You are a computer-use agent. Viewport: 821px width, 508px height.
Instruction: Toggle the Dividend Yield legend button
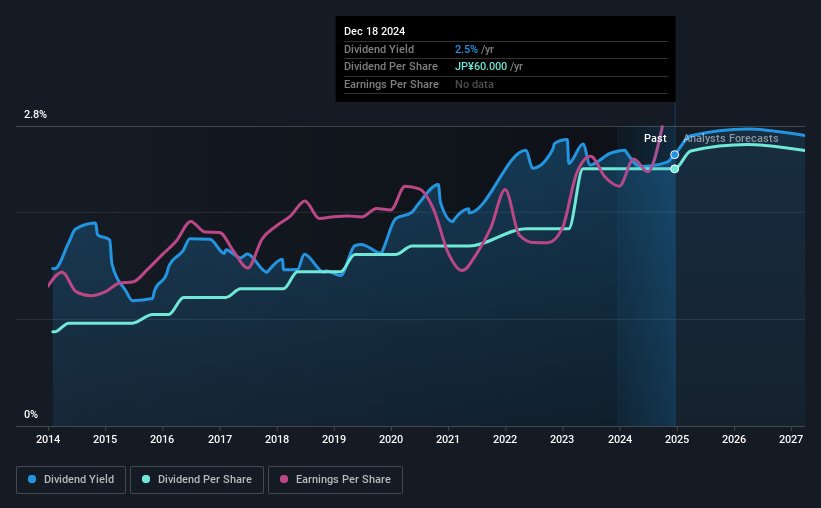[x=71, y=480]
